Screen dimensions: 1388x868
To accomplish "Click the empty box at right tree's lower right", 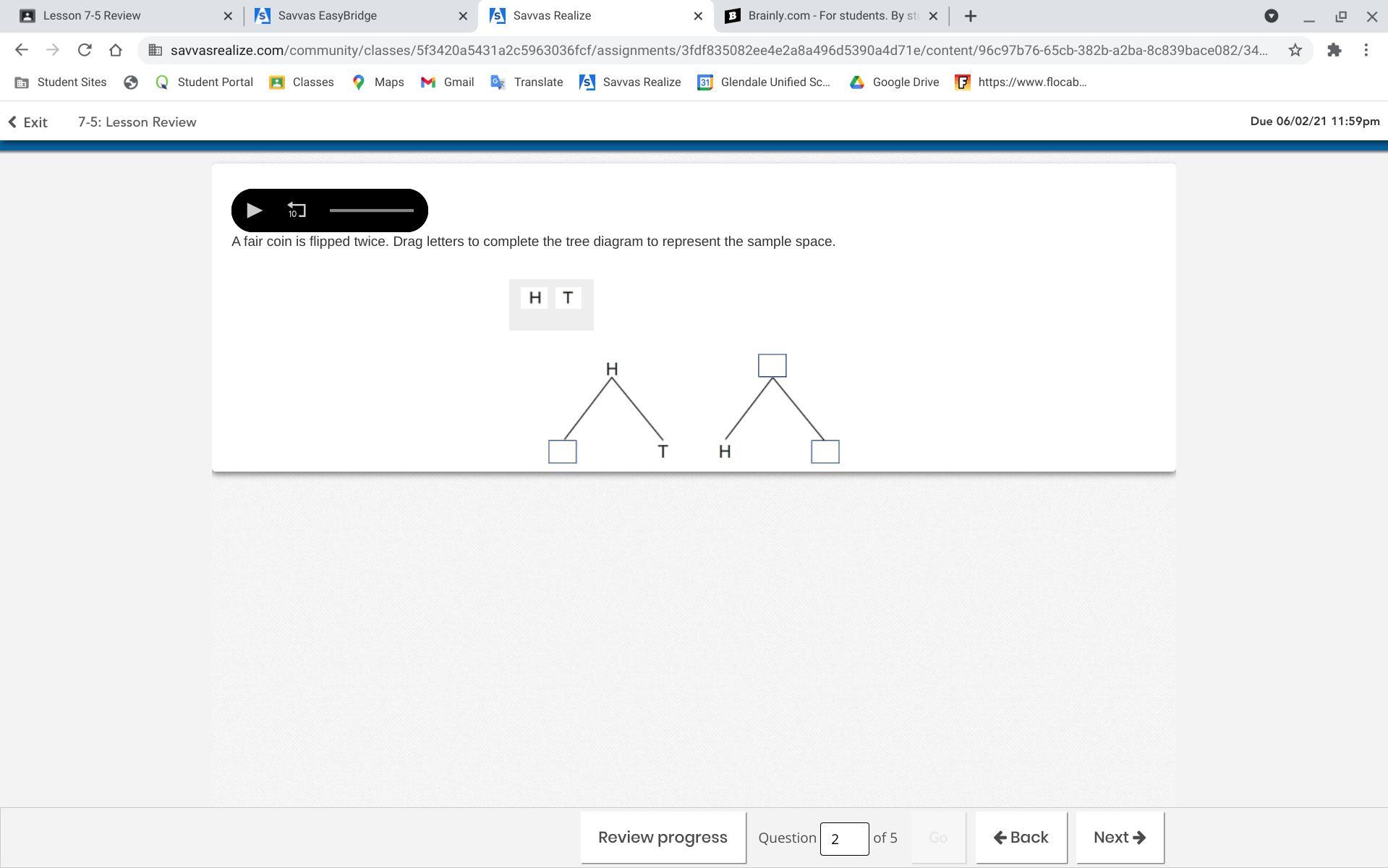I will pos(825,451).
